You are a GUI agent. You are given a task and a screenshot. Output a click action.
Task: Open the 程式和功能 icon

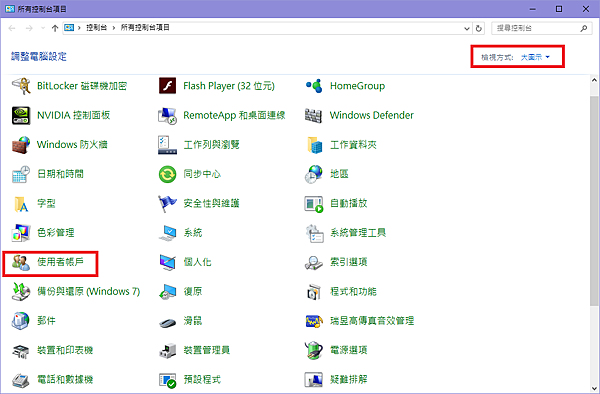pyautogui.click(x=314, y=291)
